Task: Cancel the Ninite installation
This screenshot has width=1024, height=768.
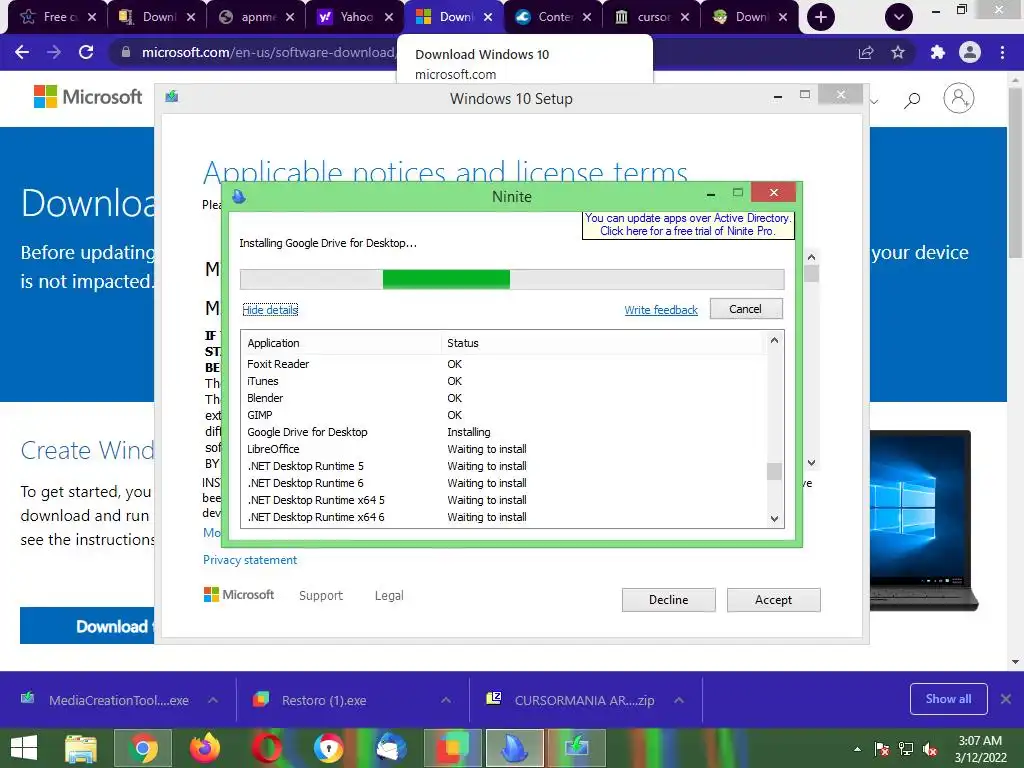Action: [x=746, y=309]
